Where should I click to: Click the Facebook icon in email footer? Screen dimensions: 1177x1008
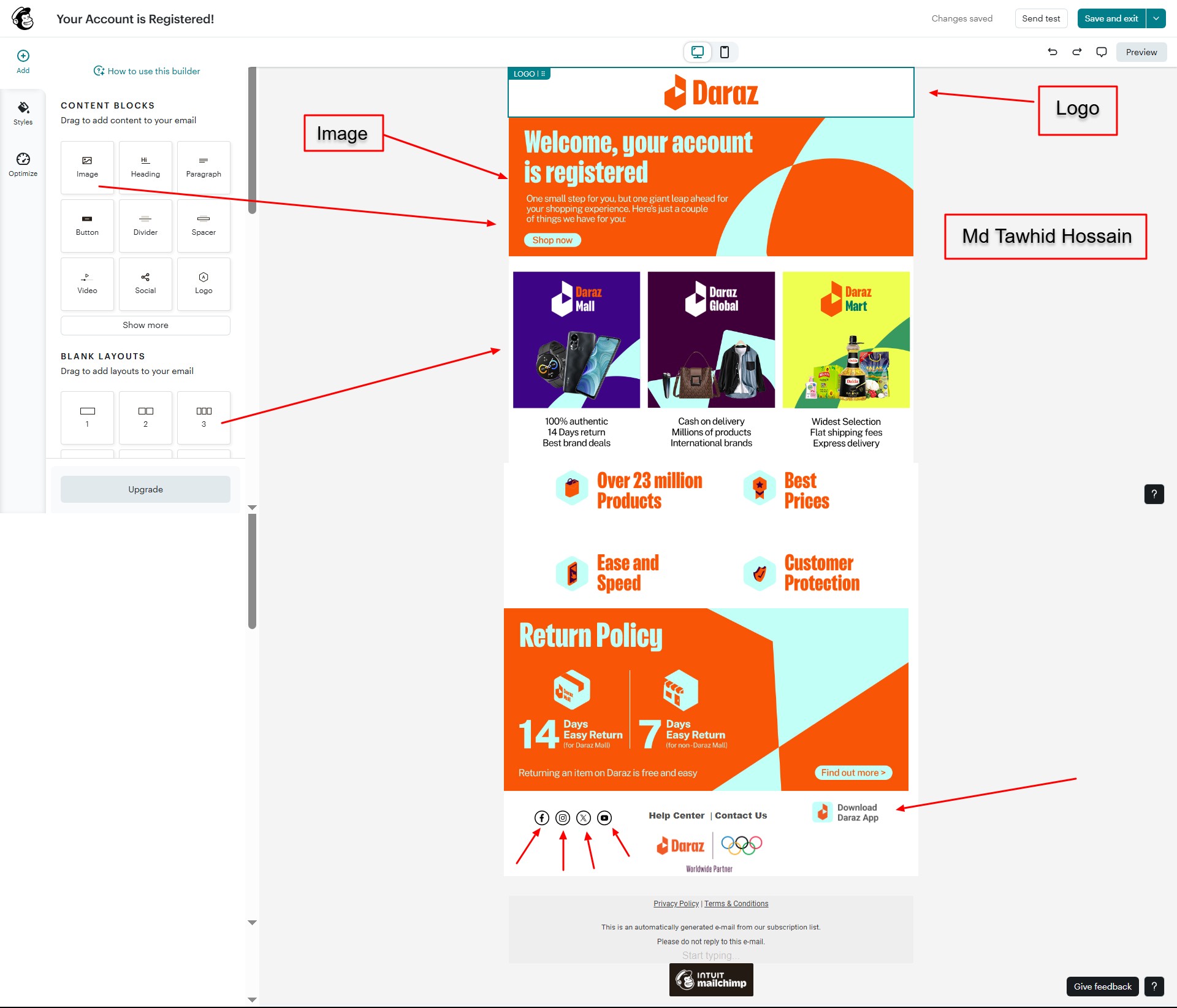[542, 818]
